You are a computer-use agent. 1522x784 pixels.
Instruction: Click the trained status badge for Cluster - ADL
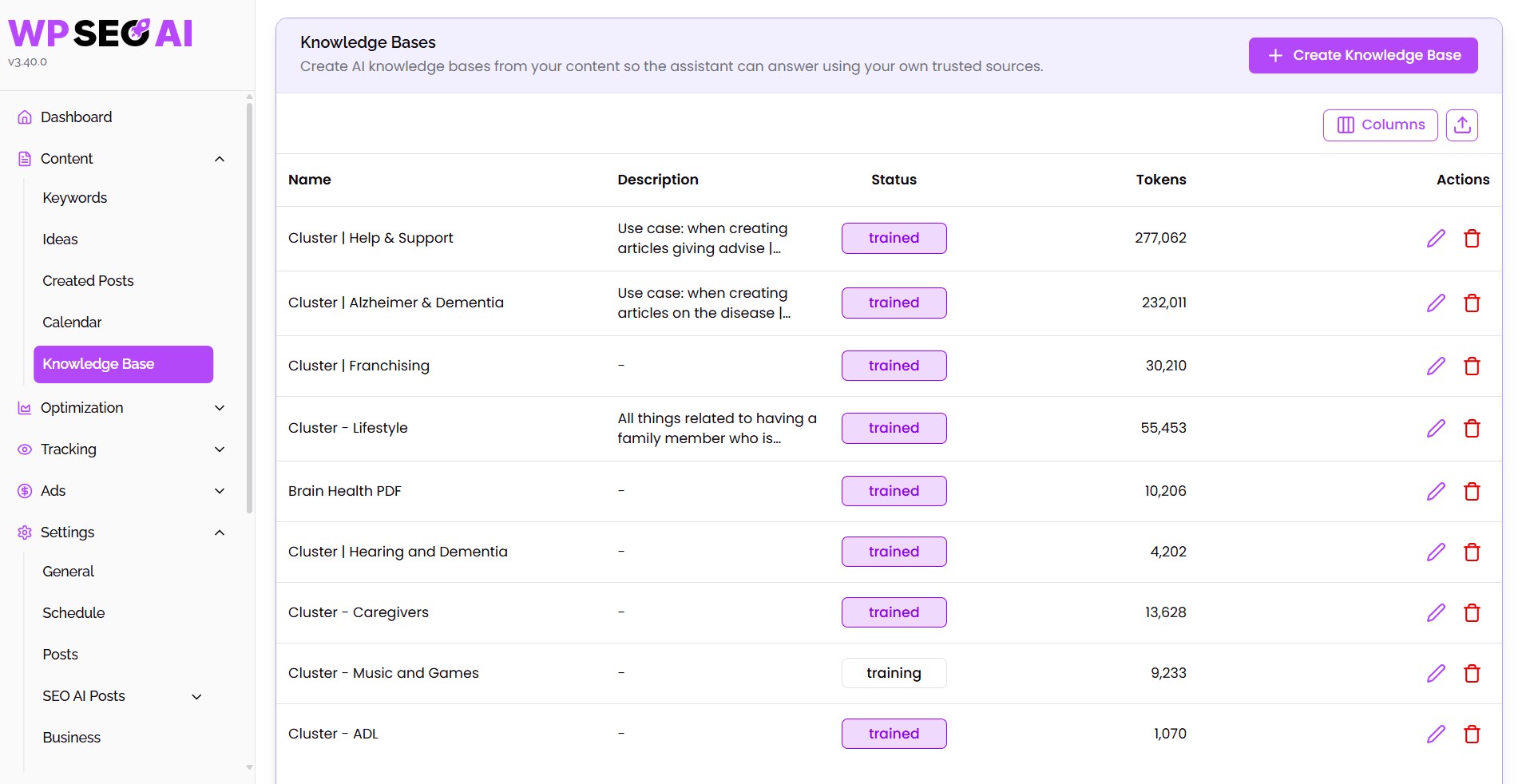point(894,734)
